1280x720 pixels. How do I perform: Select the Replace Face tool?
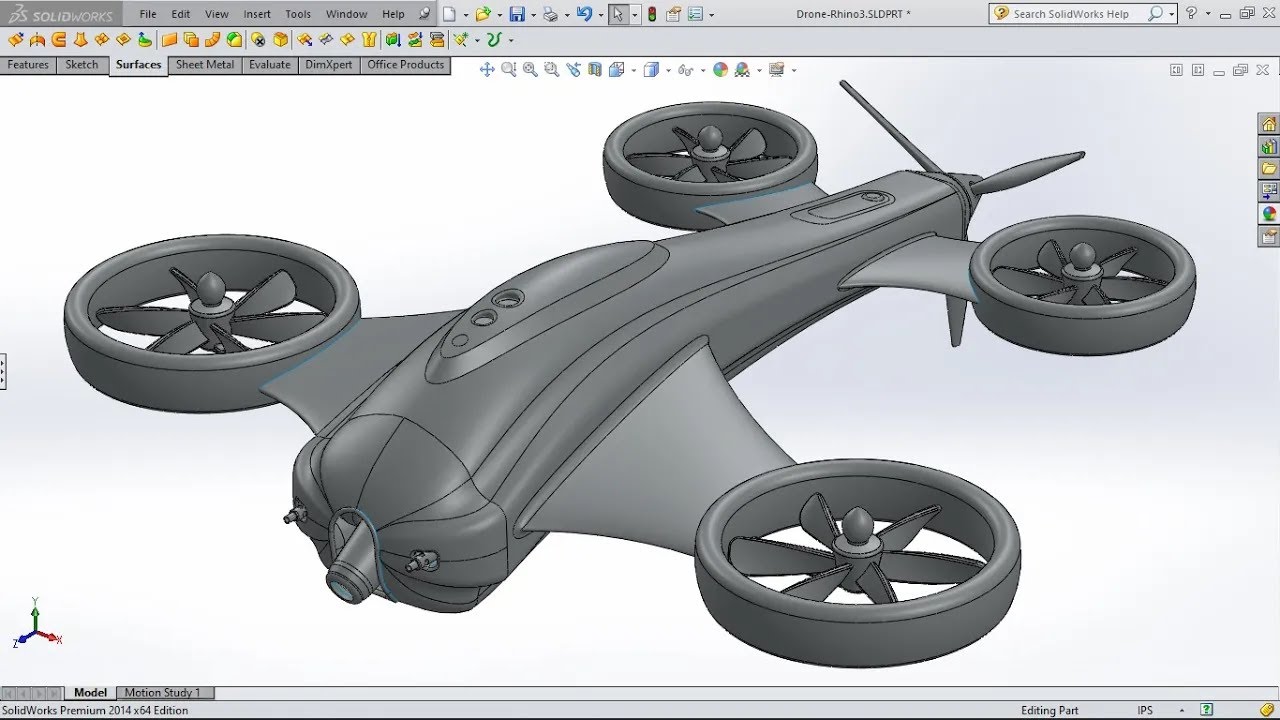pos(280,40)
